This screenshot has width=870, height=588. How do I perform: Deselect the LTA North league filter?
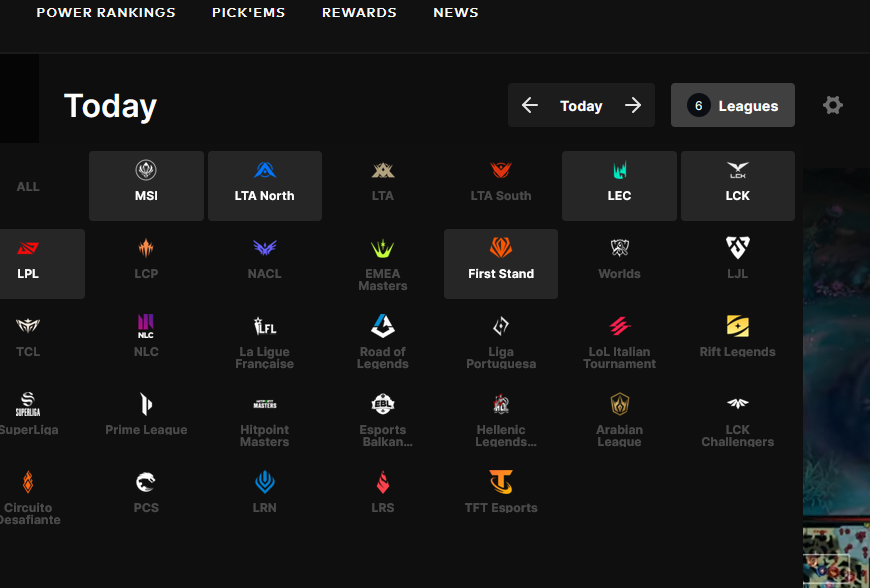(265, 186)
